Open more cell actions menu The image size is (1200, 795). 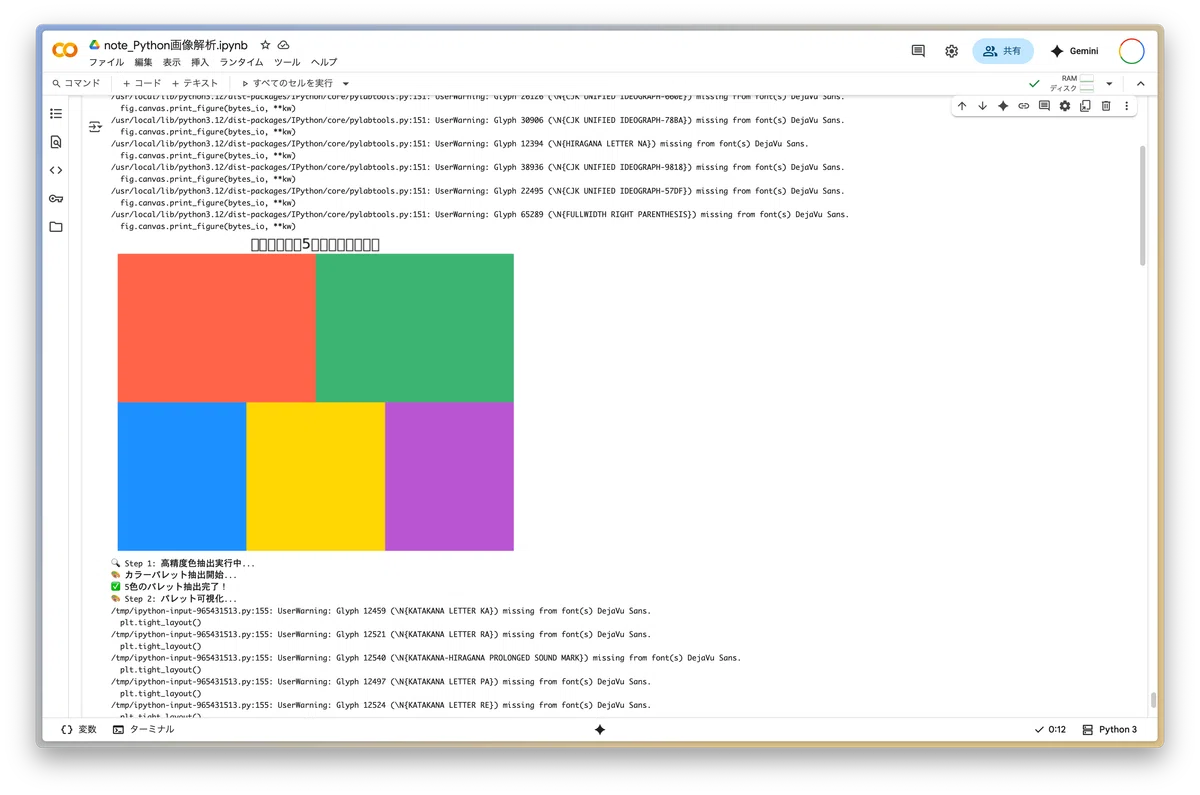[x=1126, y=106]
